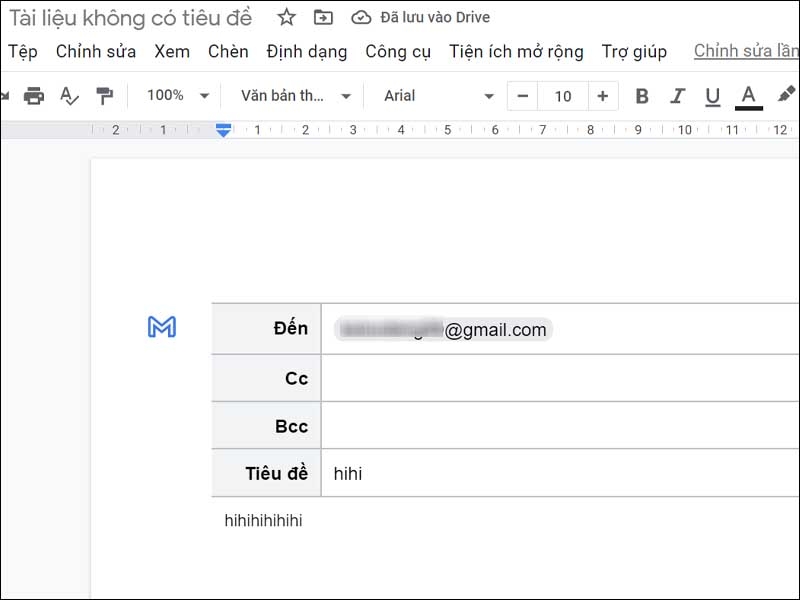Star this document as a favorite
Image resolution: width=800 pixels, height=600 pixels.
pyautogui.click(x=287, y=17)
